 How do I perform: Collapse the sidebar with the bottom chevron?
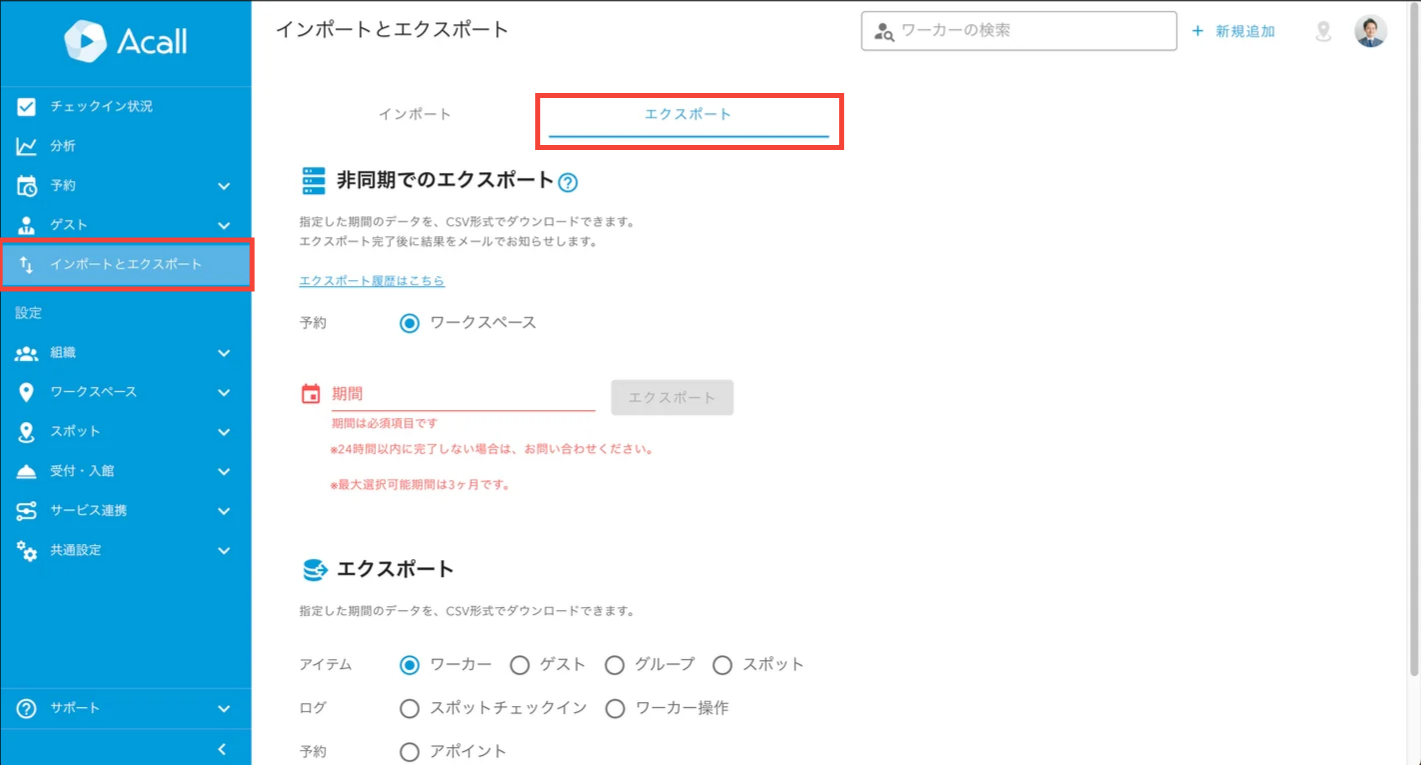tap(221, 748)
